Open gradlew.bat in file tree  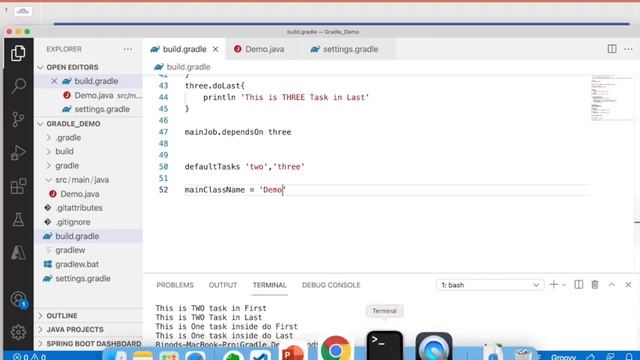click(88, 264)
